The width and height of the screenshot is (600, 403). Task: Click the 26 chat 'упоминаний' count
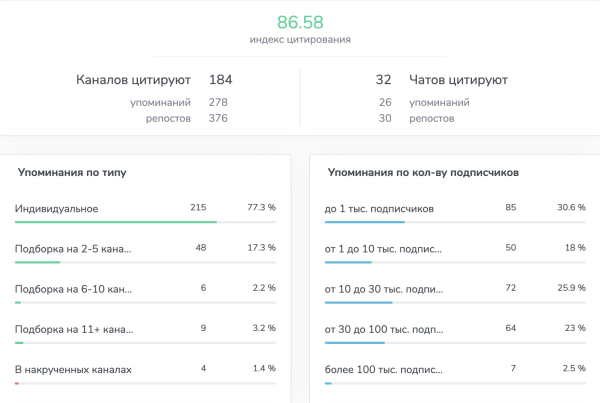pyautogui.click(x=384, y=102)
